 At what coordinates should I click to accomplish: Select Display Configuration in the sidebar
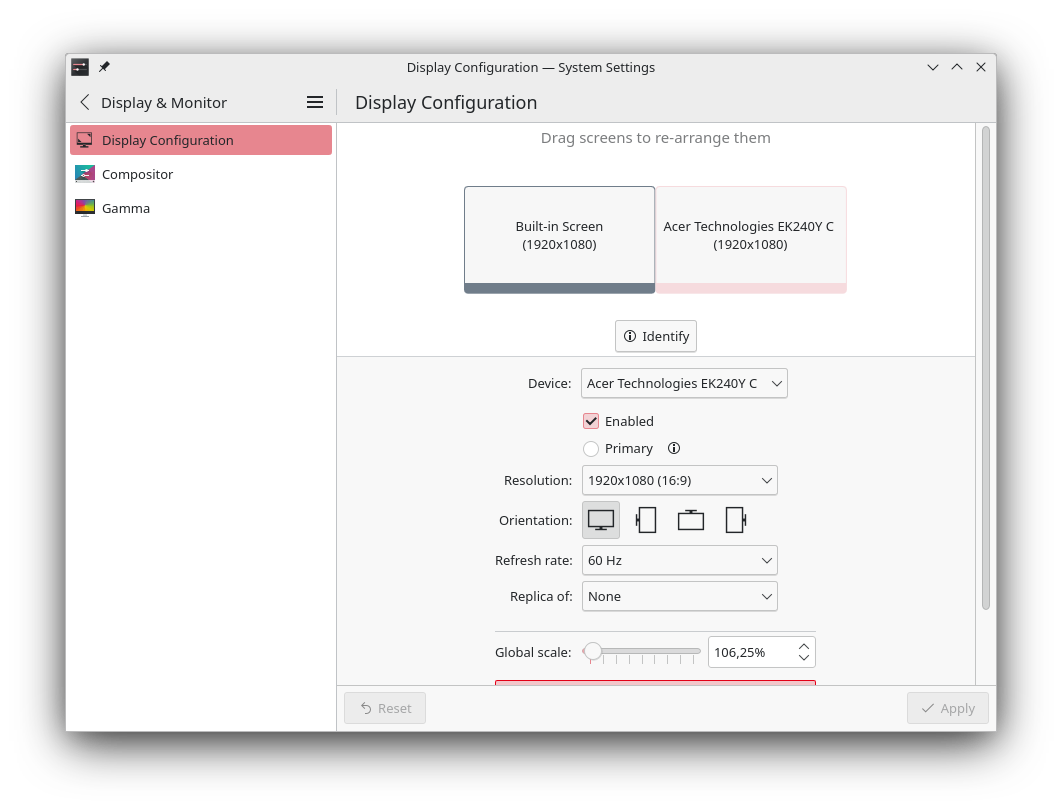point(201,140)
